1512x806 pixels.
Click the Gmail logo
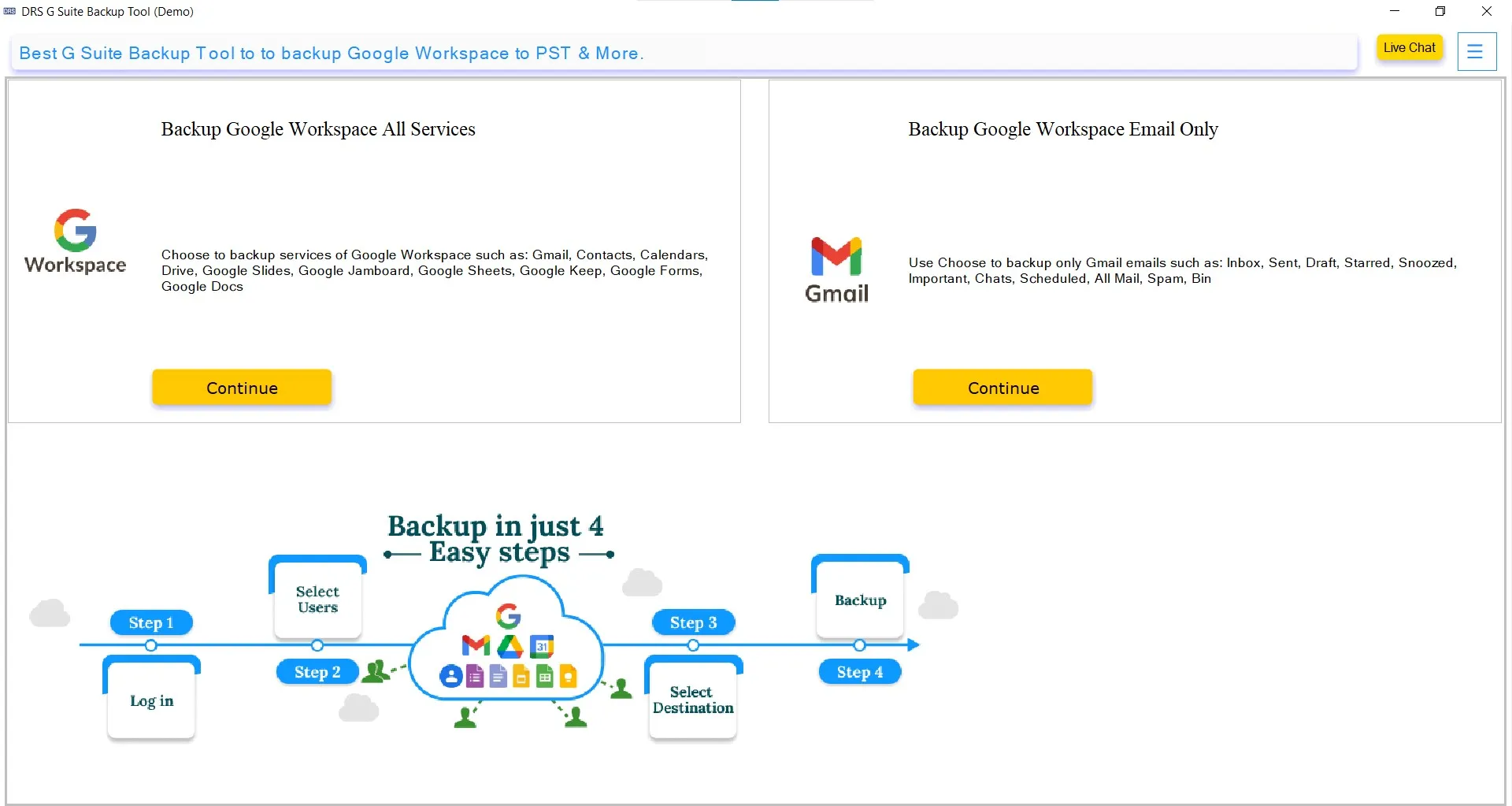click(836, 269)
